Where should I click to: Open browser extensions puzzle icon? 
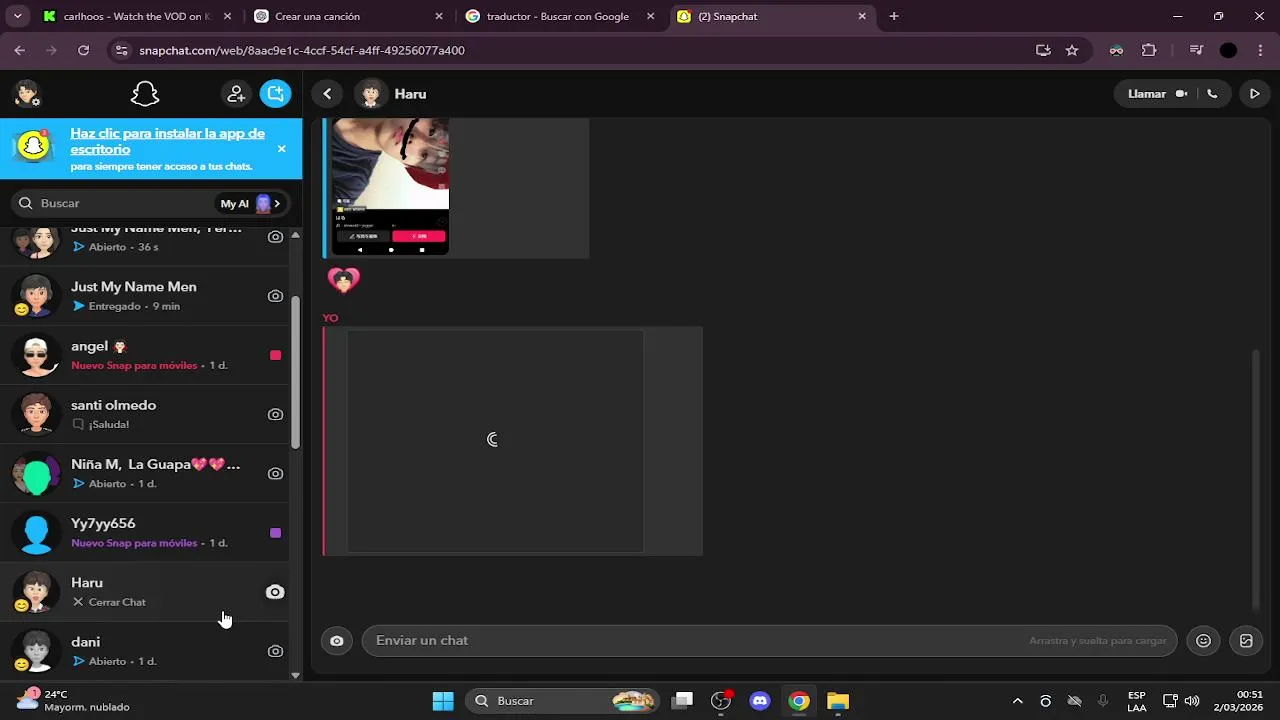1149,50
